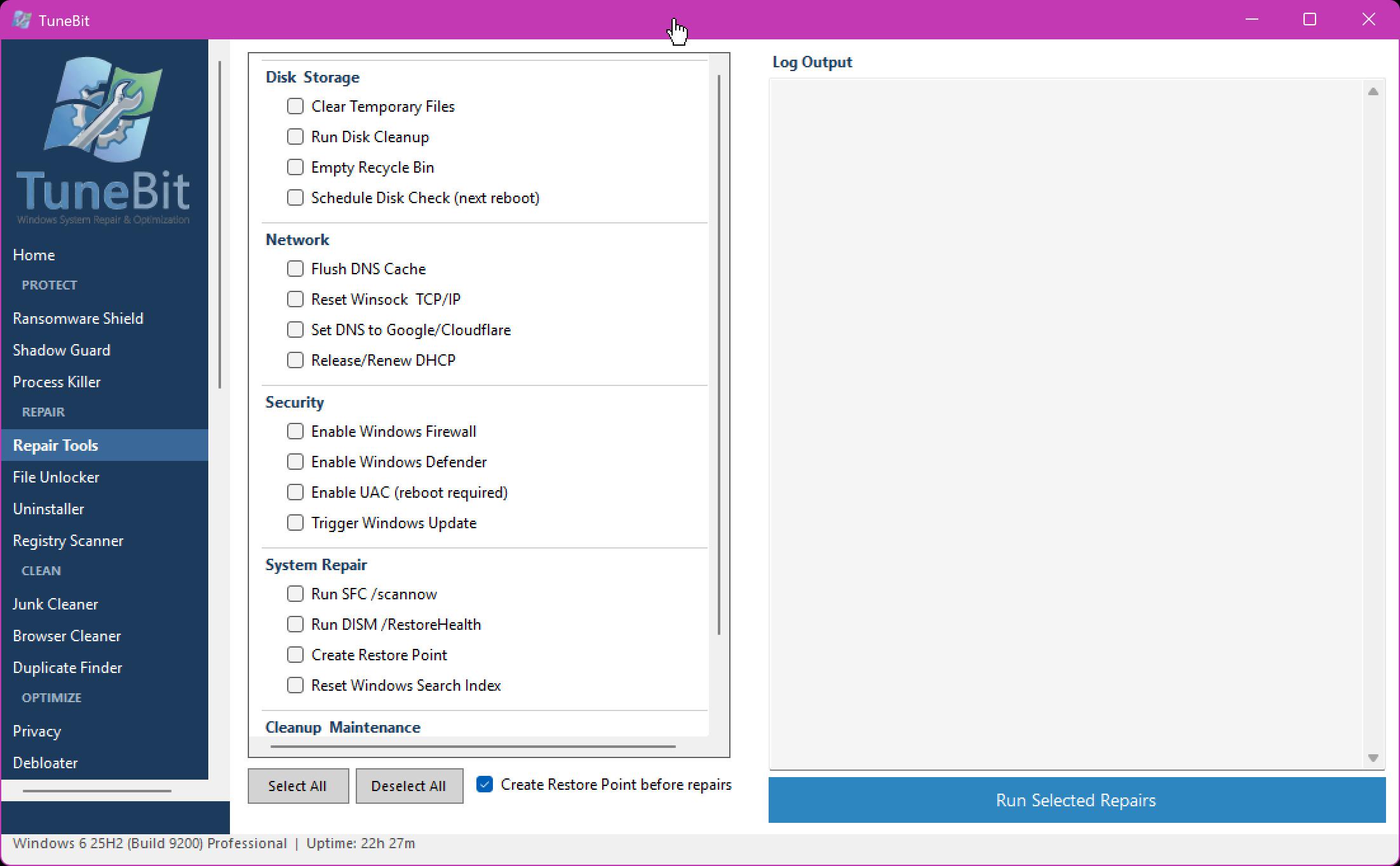Check Enable Windows Firewall
Screen dimensions: 1400x866
[295, 431]
